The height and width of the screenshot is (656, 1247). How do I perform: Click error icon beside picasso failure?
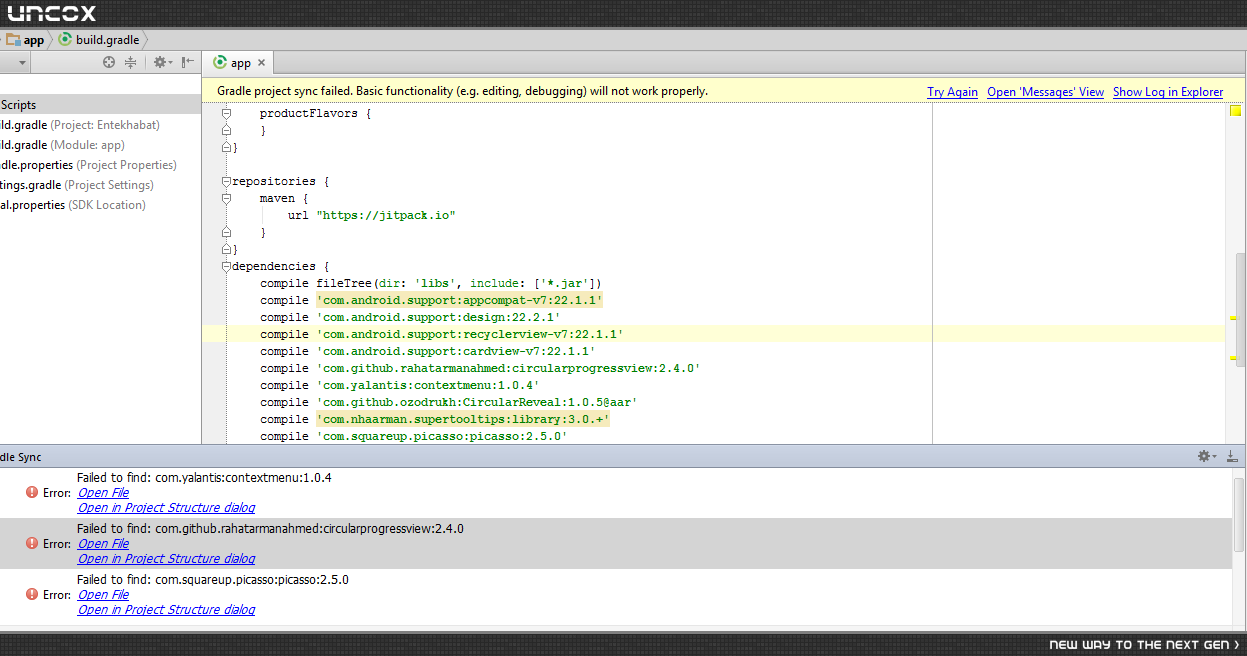[33, 594]
